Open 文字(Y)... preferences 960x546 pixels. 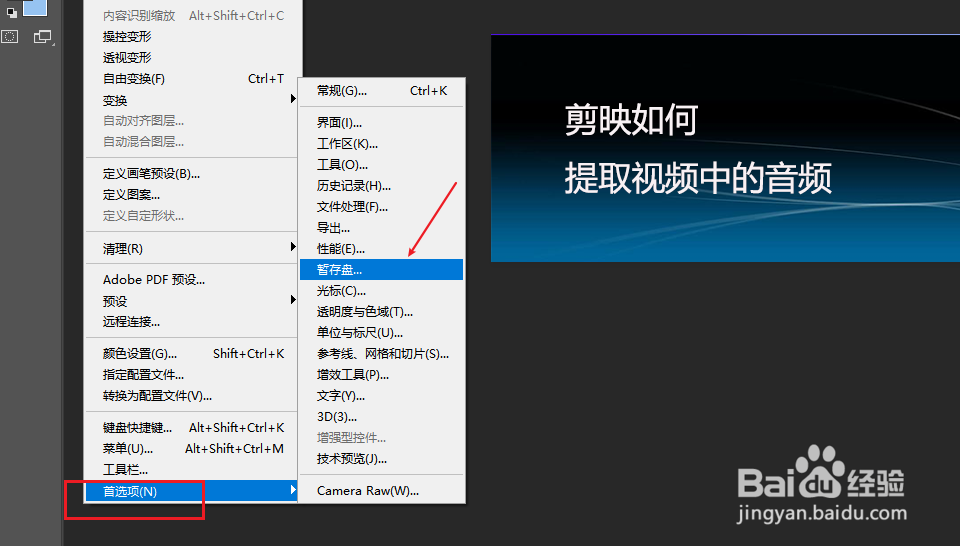pos(381,396)
